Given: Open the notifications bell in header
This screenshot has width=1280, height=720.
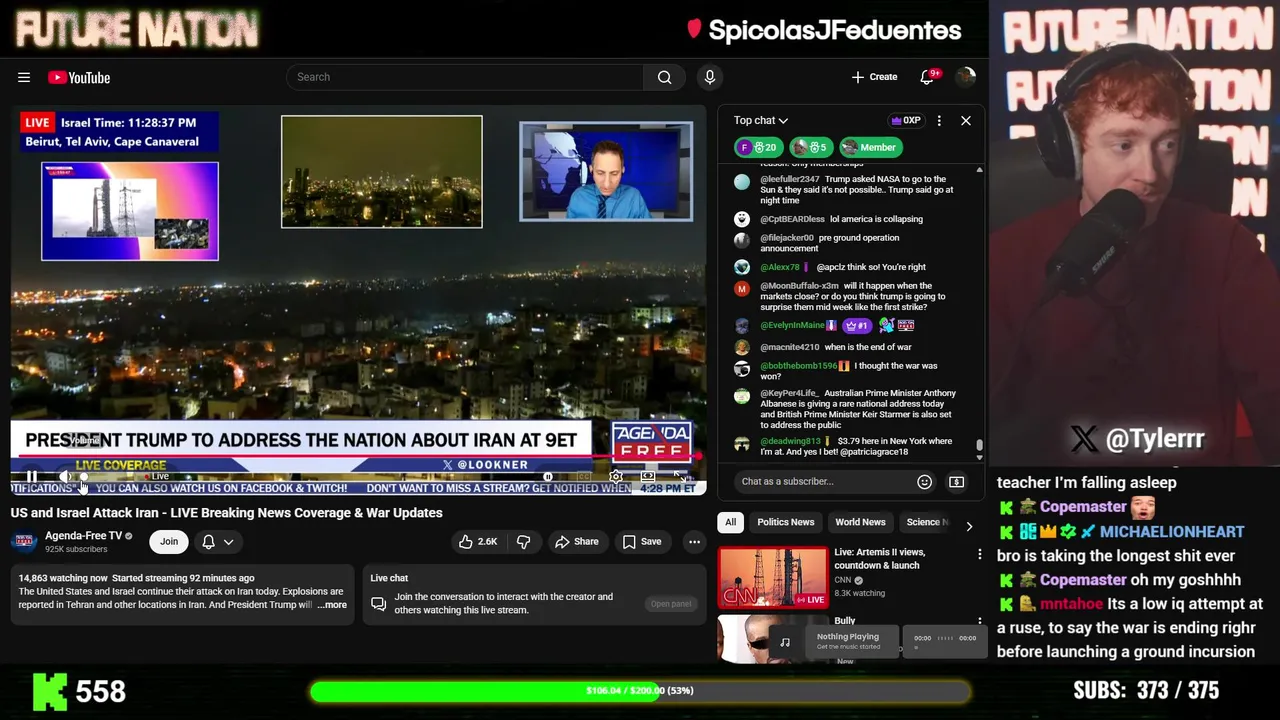Looking at the screenshot, I should coord(928,77).
